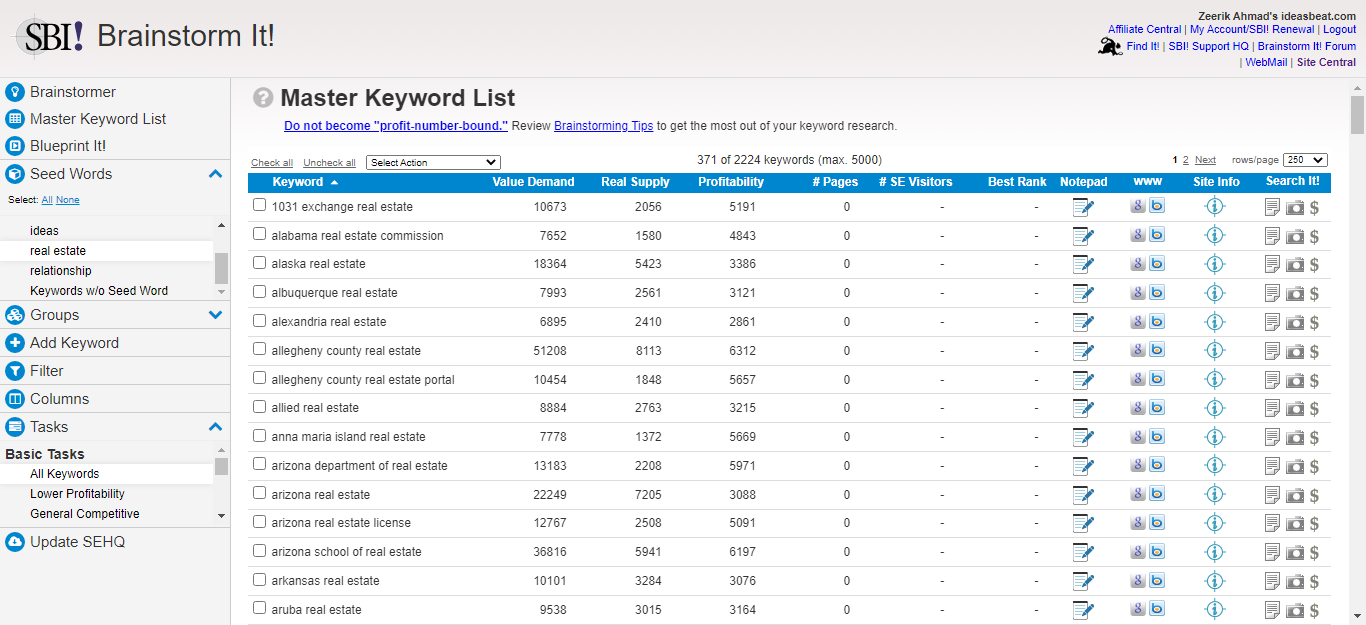Select the Lower Profitability task

pos(78,494)
